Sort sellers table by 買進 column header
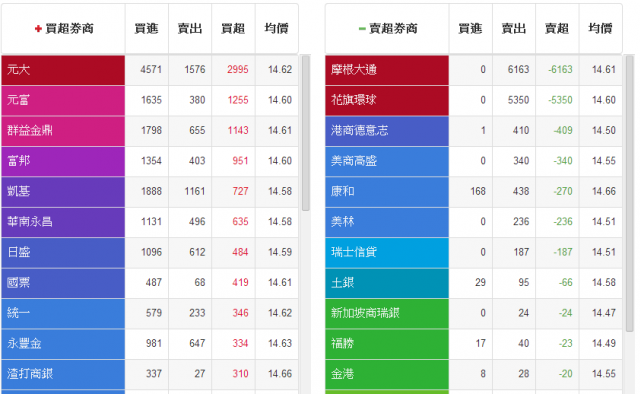The height and width of the screenshot is (394, 640). (x=471, y=29)
